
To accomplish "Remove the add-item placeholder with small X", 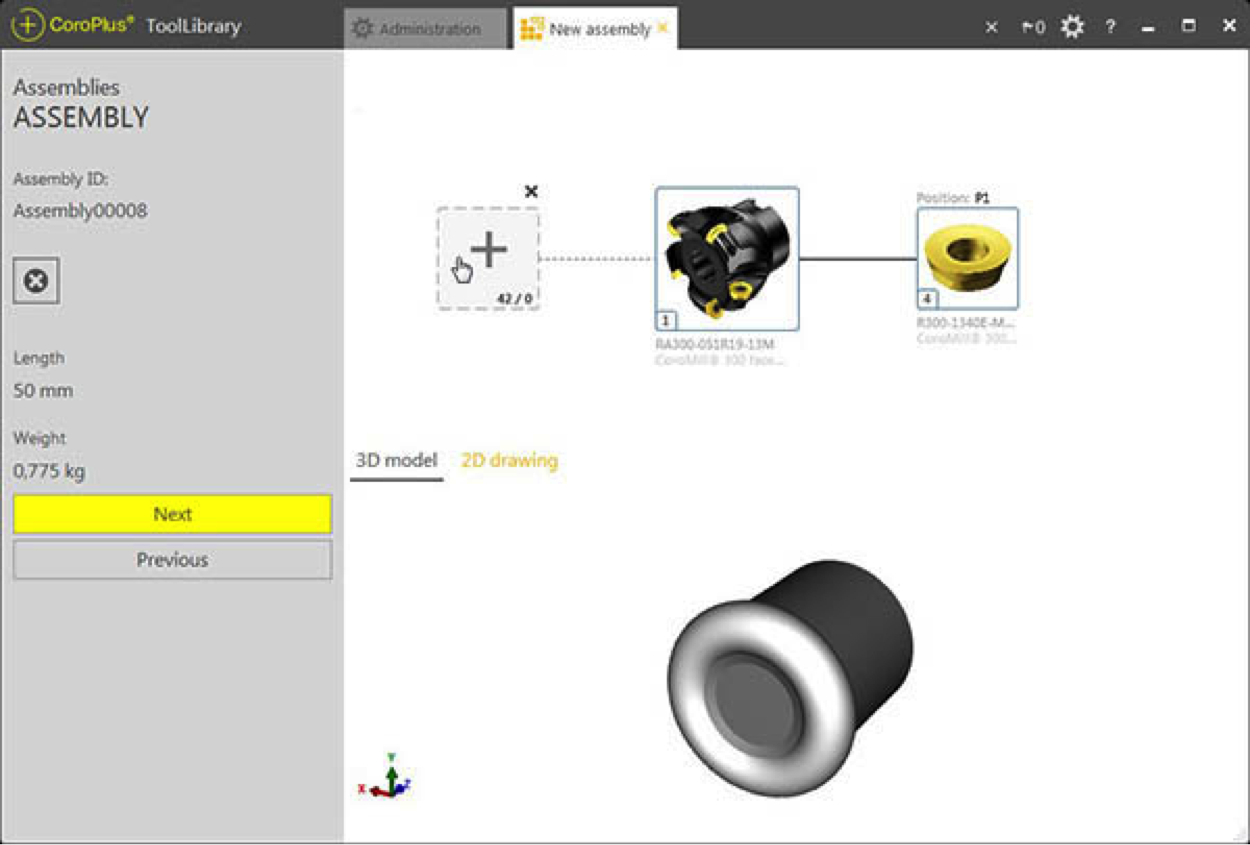I will coord(531,191).
